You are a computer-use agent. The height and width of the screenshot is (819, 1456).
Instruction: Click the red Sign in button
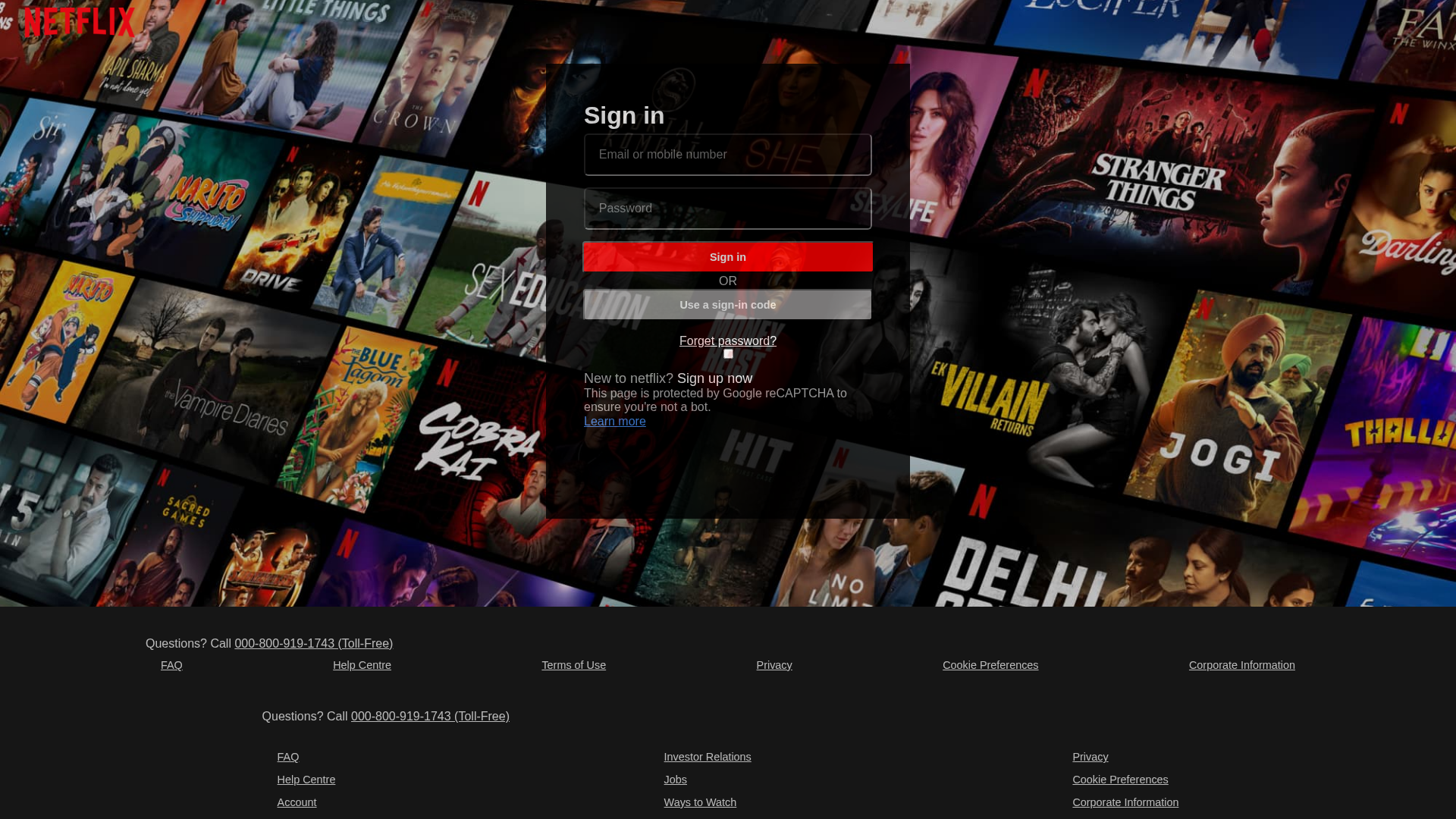click(728, 257)
